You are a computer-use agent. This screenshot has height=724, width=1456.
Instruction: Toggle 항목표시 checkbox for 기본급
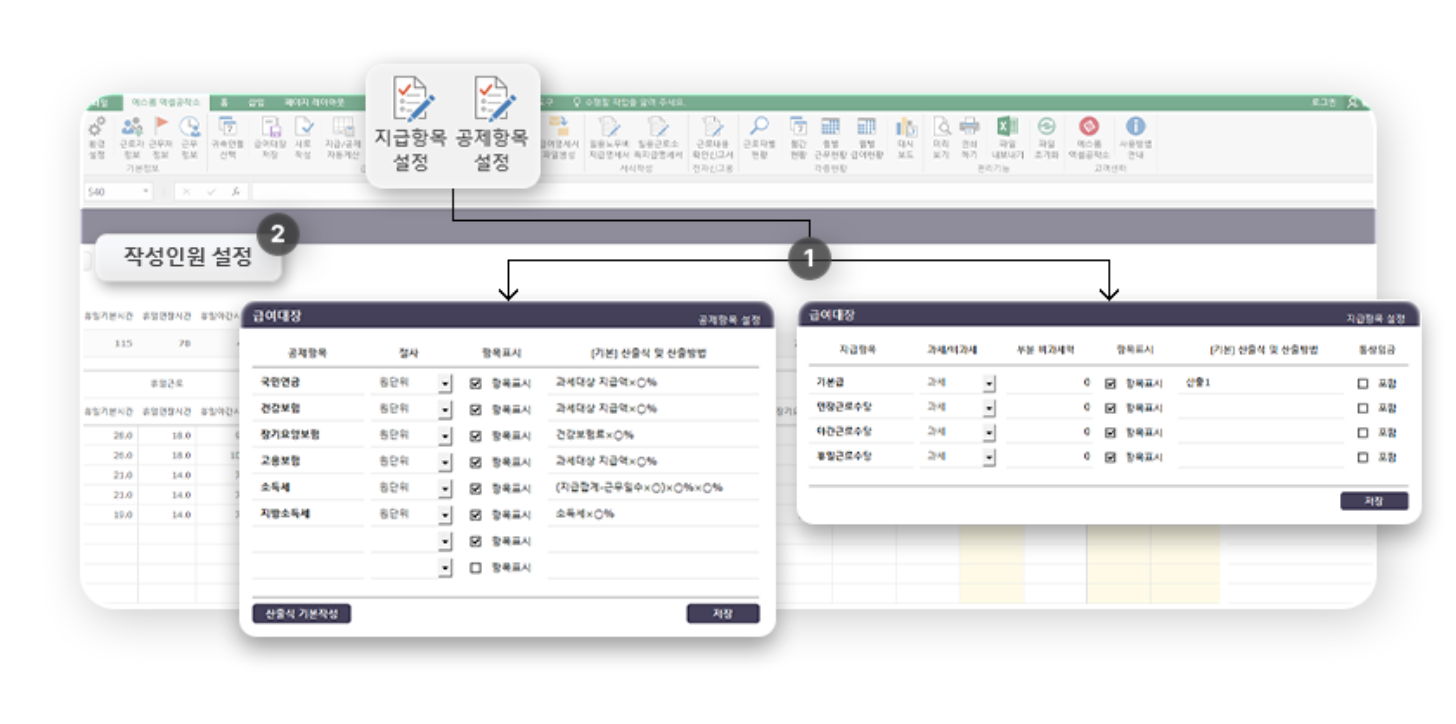click(1110, 384)
